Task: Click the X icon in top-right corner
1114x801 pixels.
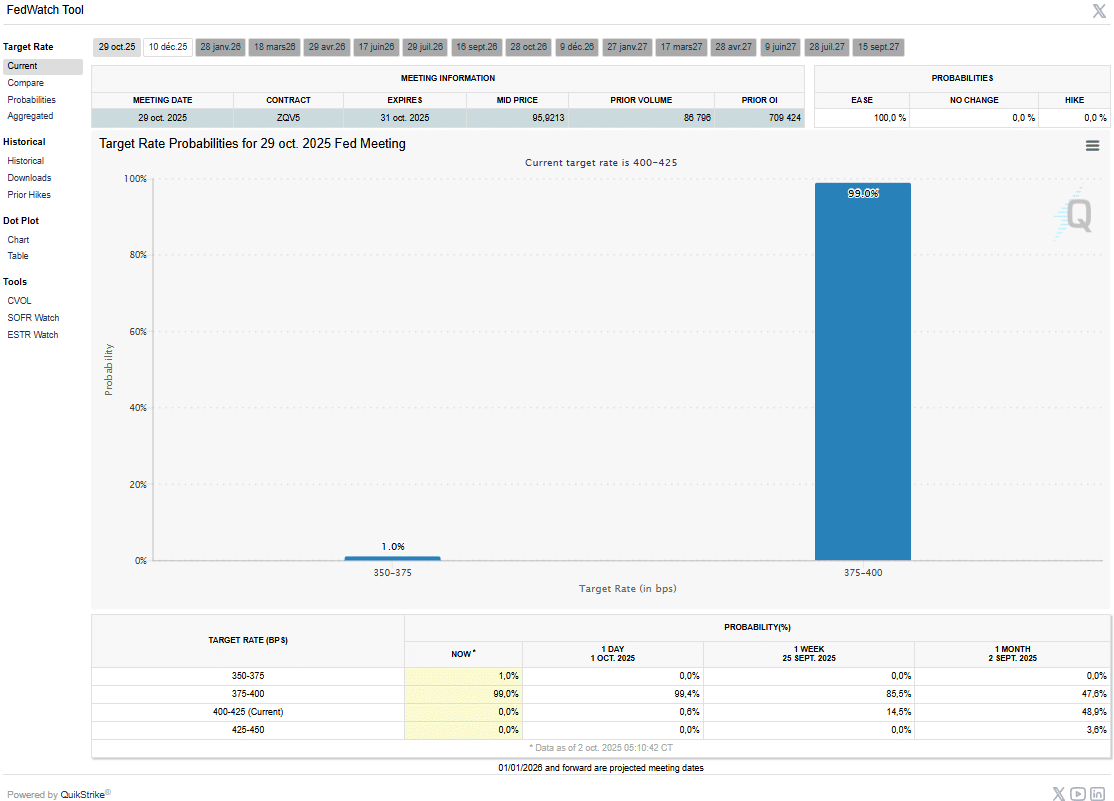Action: click(1098, 11)
